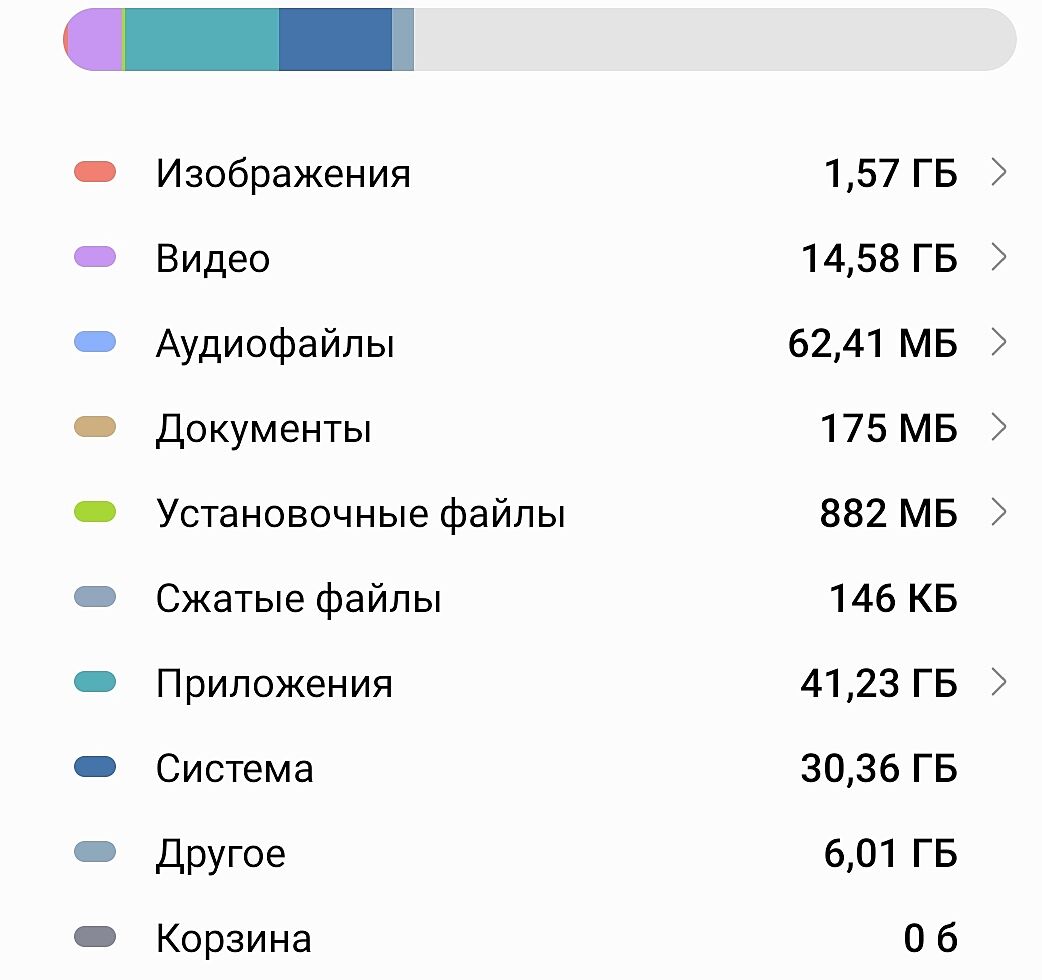
Task: Click the dark blue Система indicator
Action: (95, 768)
